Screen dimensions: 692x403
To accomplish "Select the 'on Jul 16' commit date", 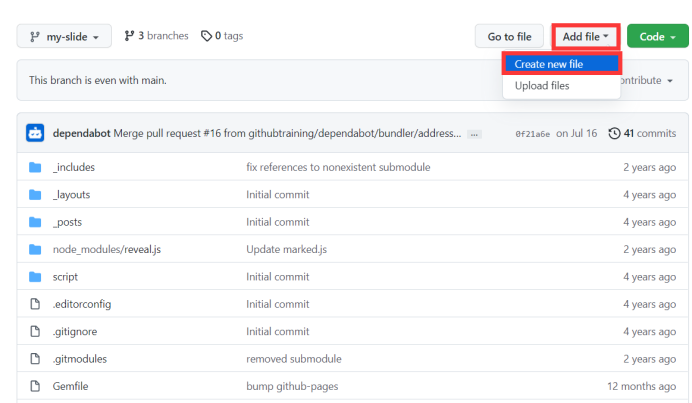I will [x=576, y=133].
